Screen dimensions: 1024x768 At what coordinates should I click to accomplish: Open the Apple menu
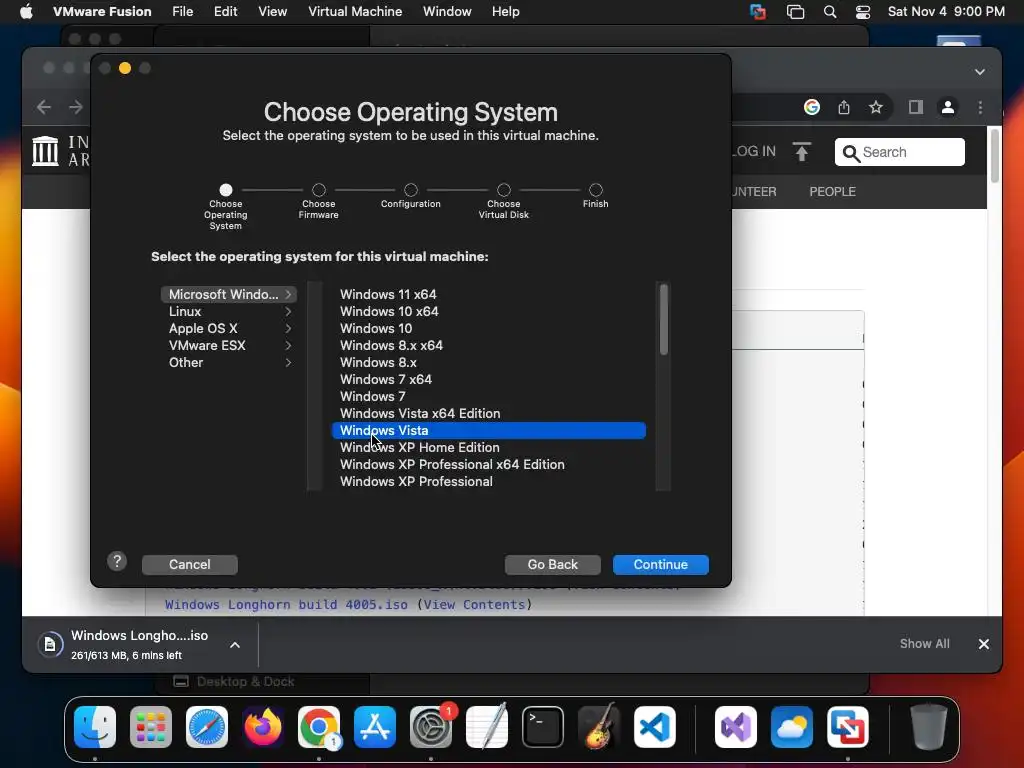(x=26, y=12)
